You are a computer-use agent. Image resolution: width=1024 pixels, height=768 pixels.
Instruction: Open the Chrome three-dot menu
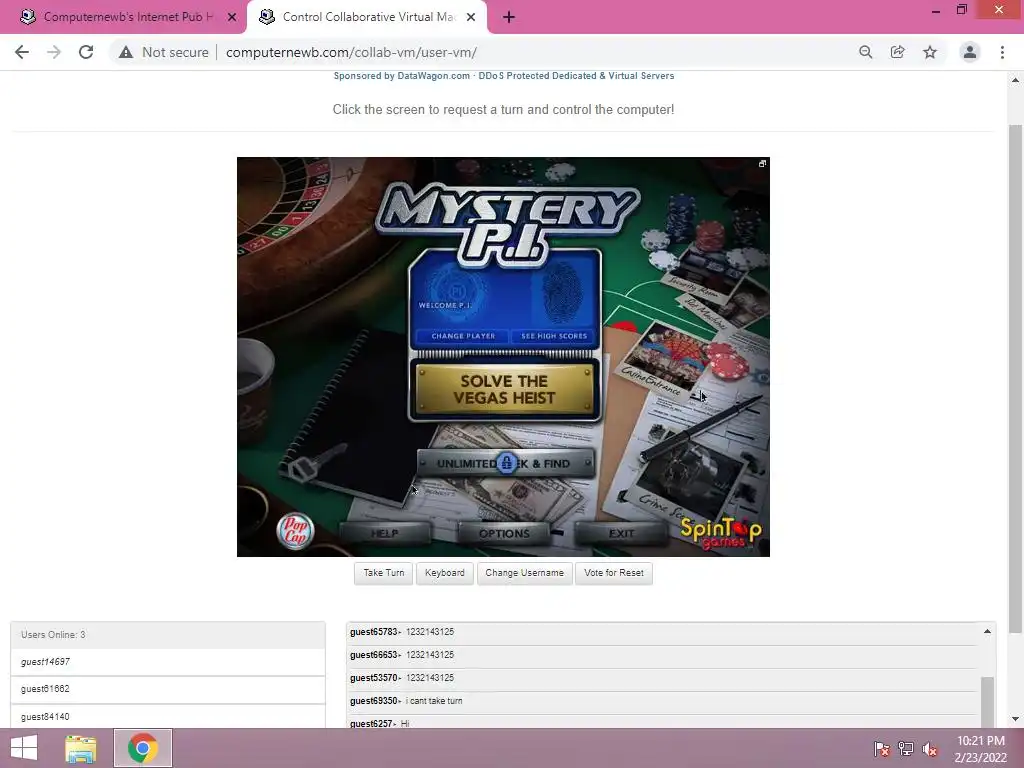(x=1002, y=52)
